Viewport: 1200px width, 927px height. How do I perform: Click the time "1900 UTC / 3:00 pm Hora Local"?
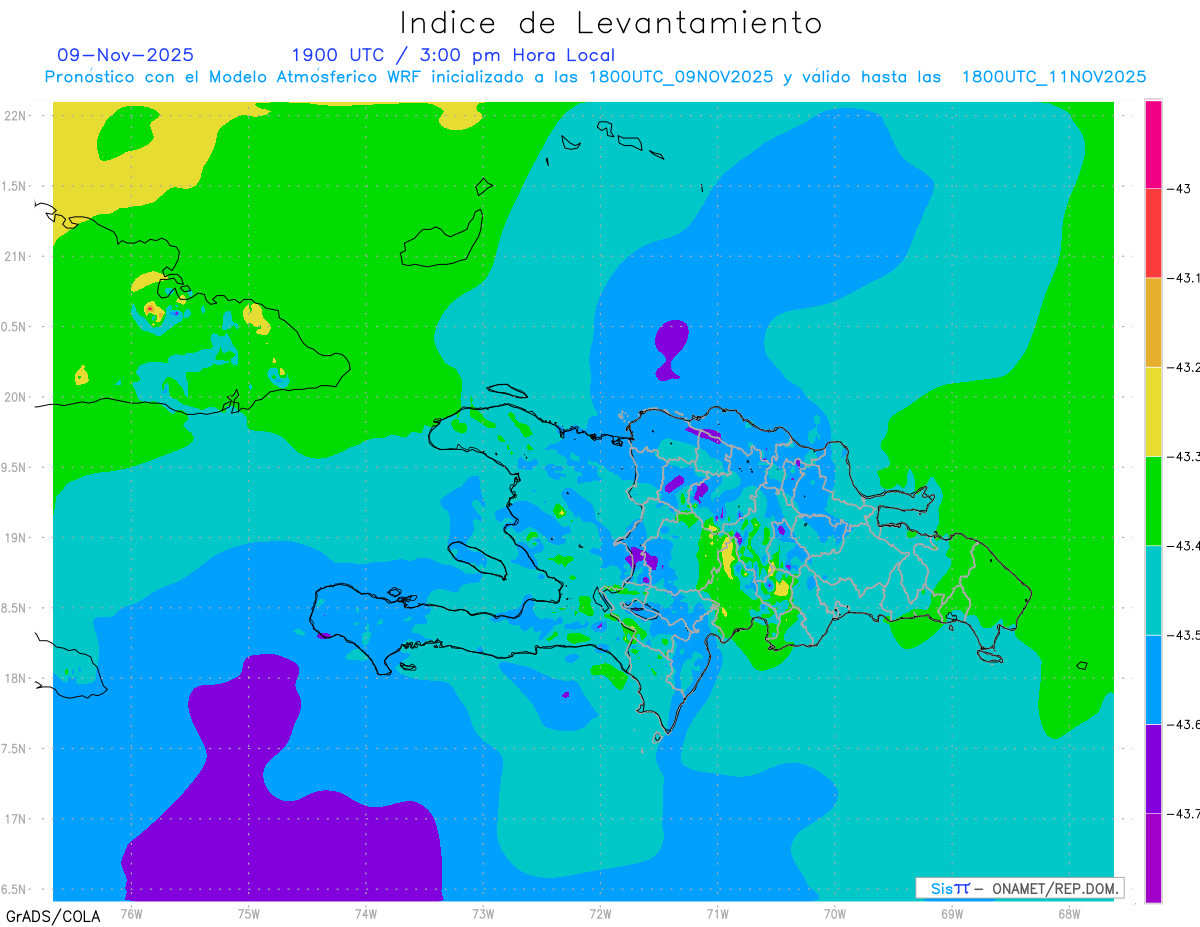[453, 55]
